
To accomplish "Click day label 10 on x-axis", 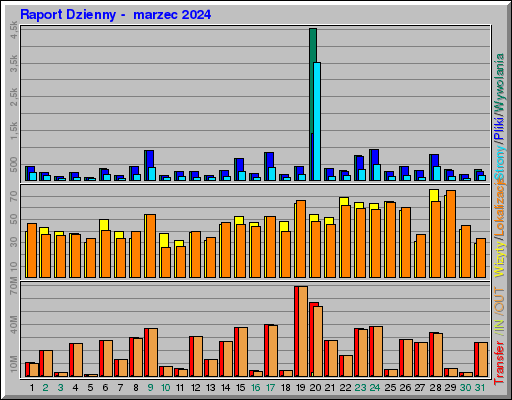I will (x=165, y=388).
